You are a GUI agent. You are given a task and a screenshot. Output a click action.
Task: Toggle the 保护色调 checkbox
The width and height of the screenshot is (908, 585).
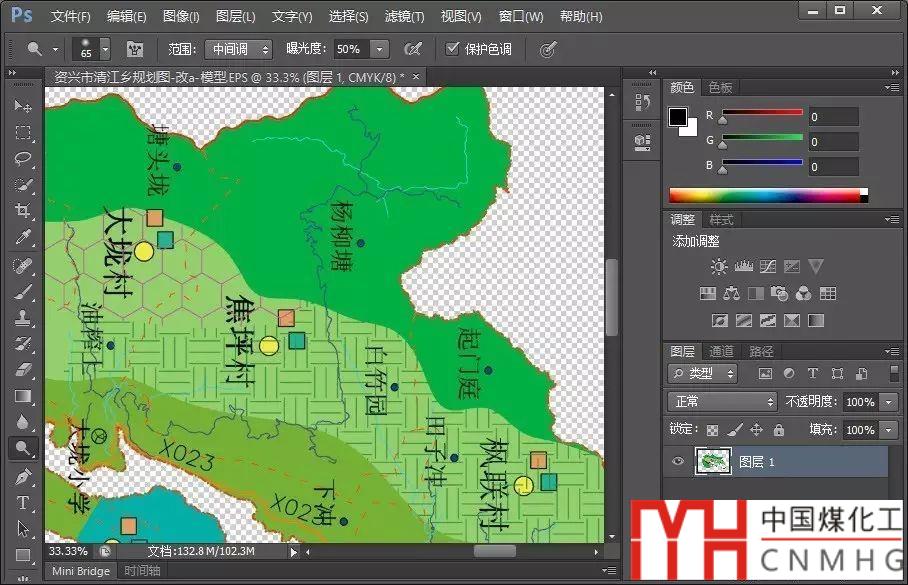click(453, 49)
